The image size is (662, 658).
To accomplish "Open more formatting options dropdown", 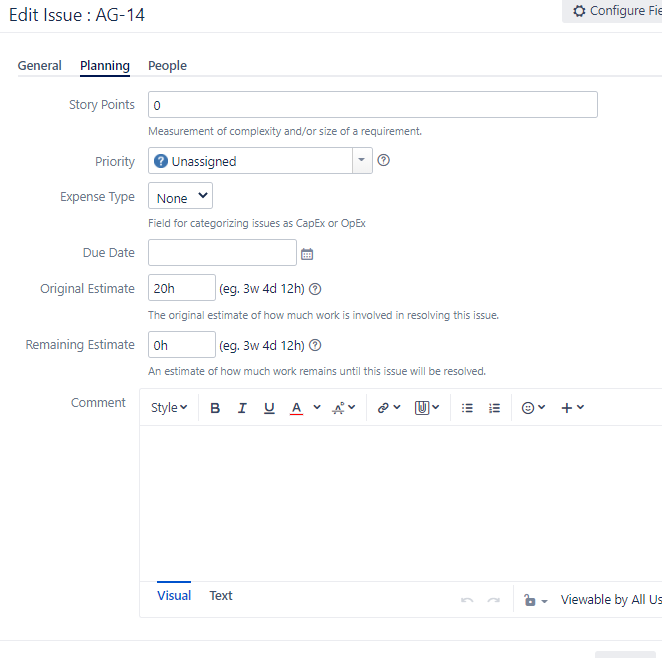I will click(x=344, y=408).
